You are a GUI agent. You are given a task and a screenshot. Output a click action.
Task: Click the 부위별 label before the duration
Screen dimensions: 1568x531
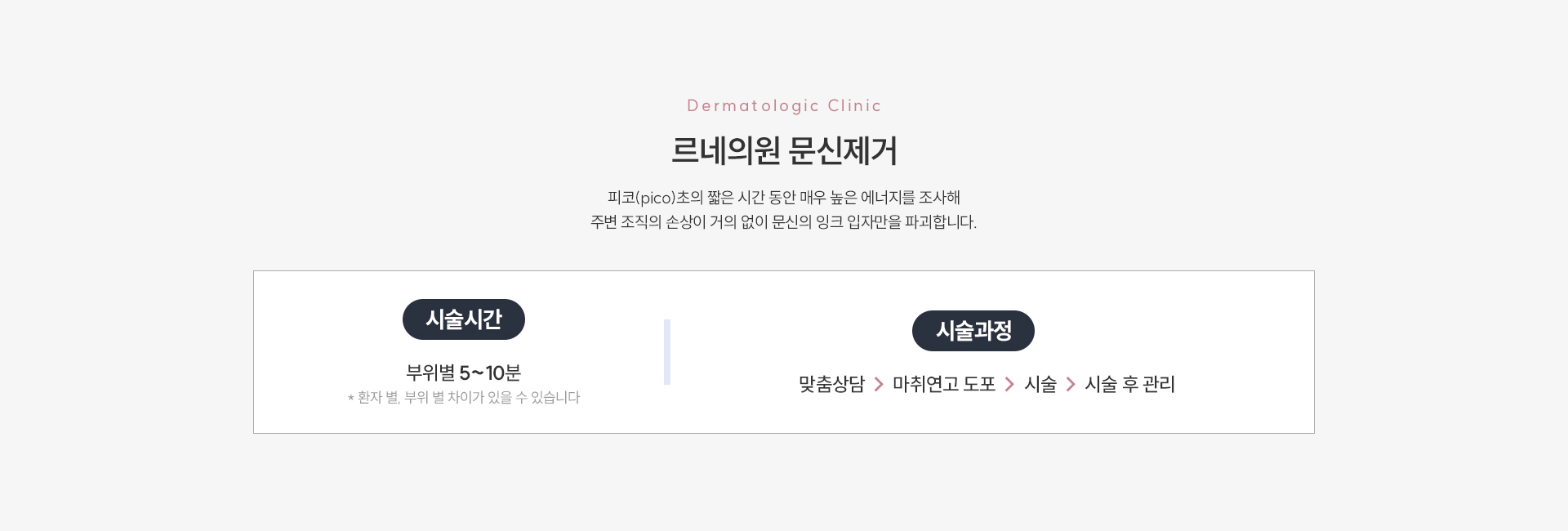click(430, 373)
